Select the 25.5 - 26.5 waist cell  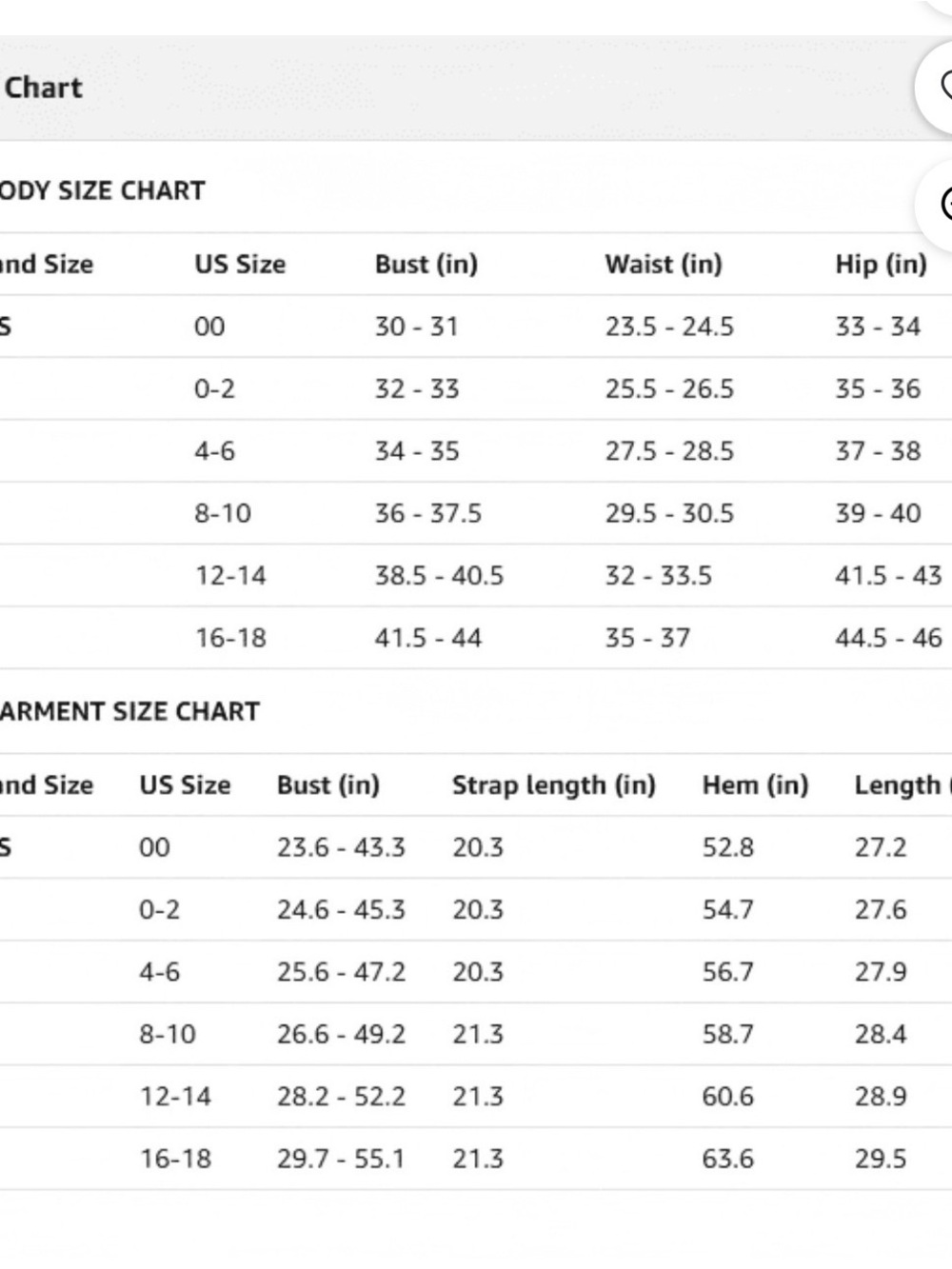coord(670,388)
